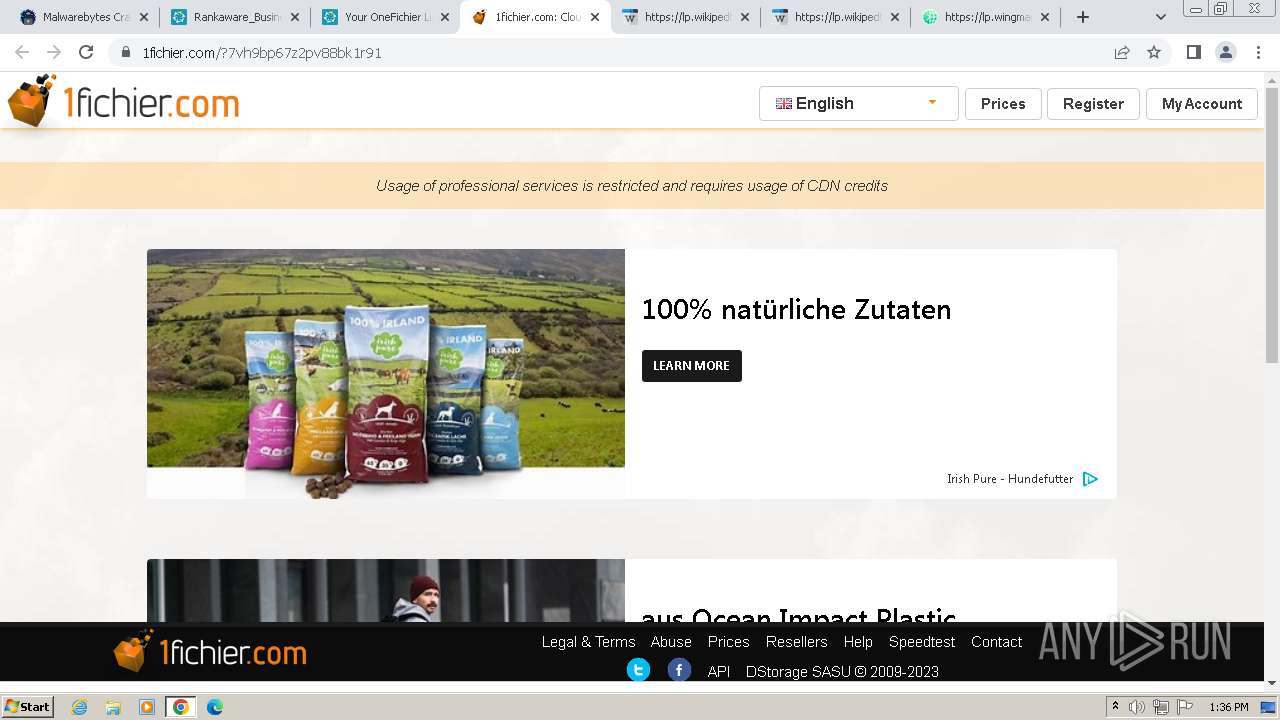1280x720 pixels.
Task: Click the Chrome taskbar icon
Action: pyautogui.click(x=181, y=707)
